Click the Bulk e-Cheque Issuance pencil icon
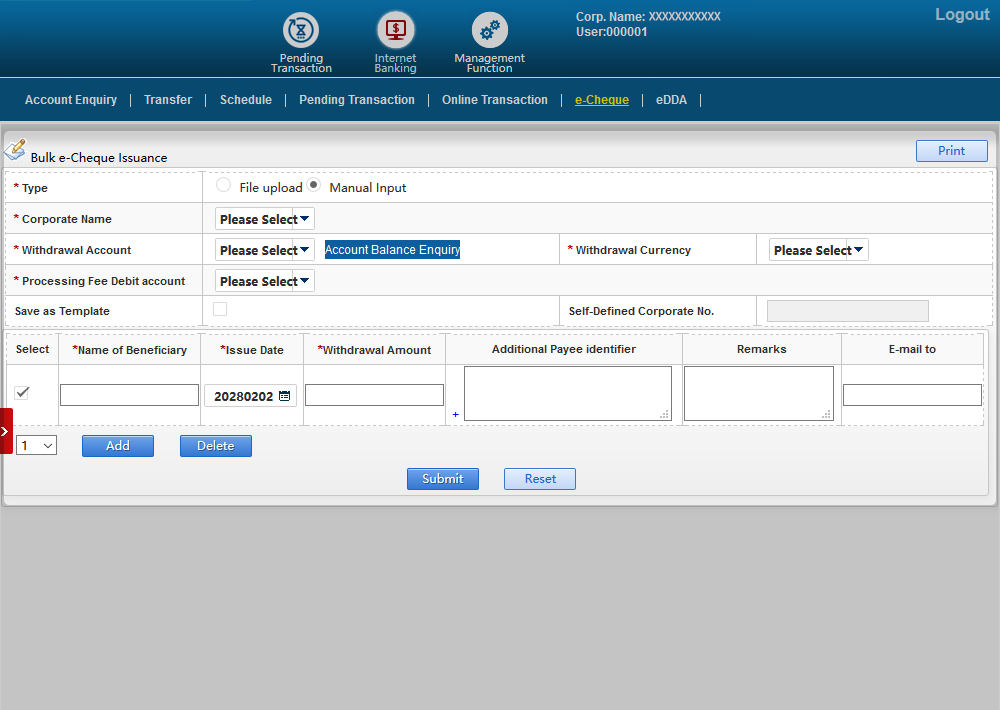 point(15,150)
